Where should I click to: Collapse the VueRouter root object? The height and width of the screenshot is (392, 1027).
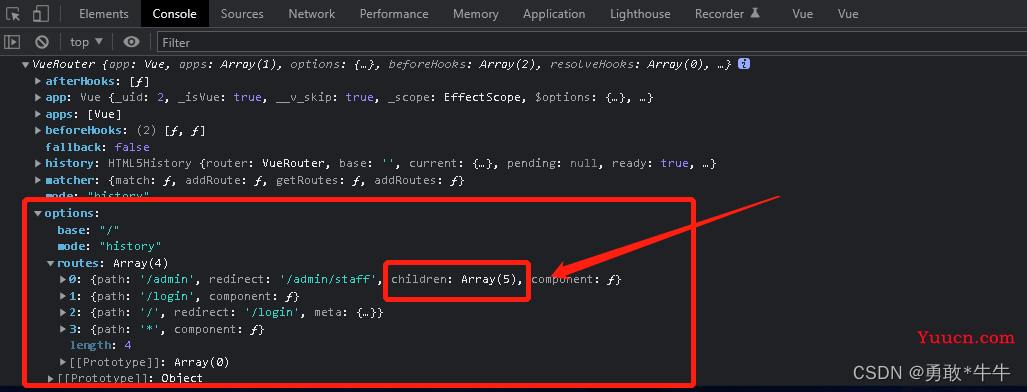tap(26, 64)
